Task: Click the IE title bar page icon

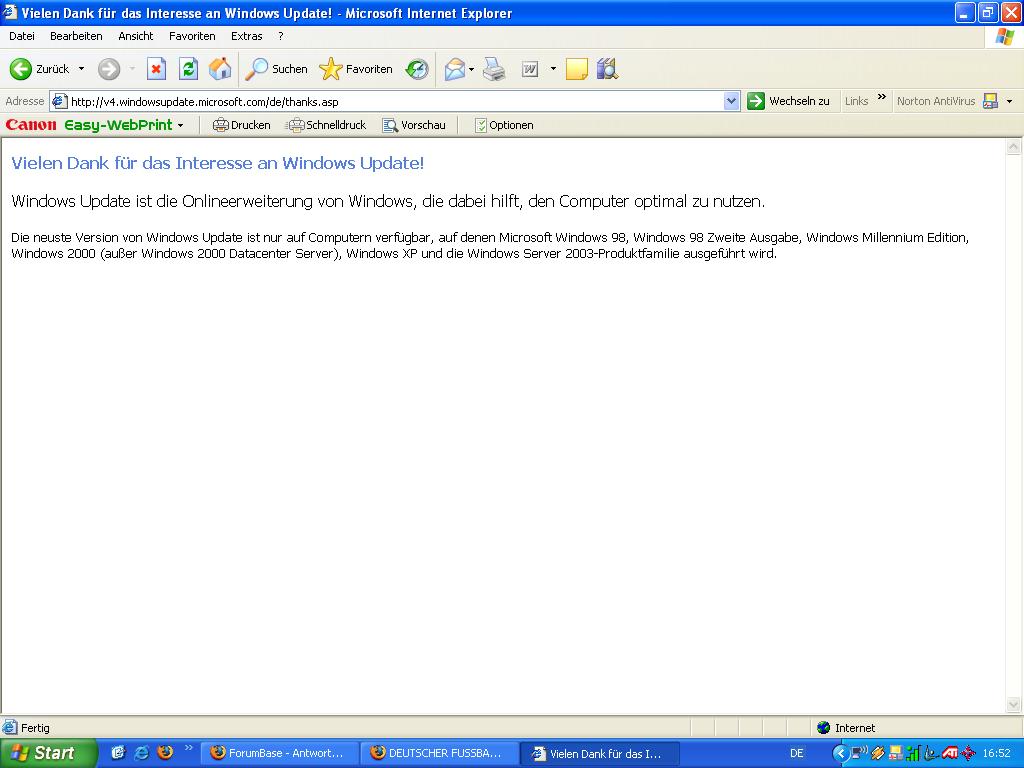Action: pyautogui.click(x=10, y=12)
